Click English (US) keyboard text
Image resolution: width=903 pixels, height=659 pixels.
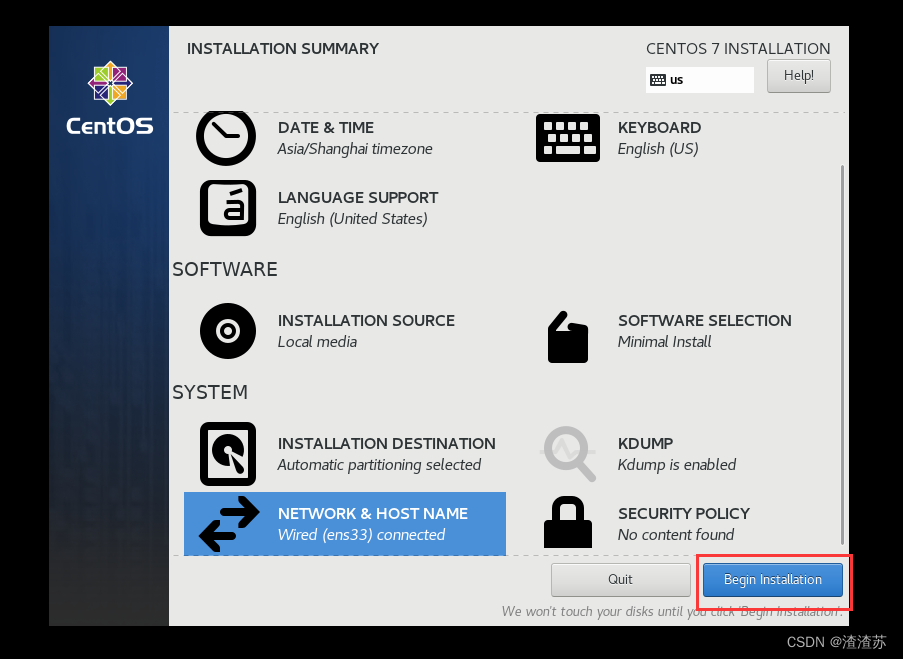[x=658, y=149]
